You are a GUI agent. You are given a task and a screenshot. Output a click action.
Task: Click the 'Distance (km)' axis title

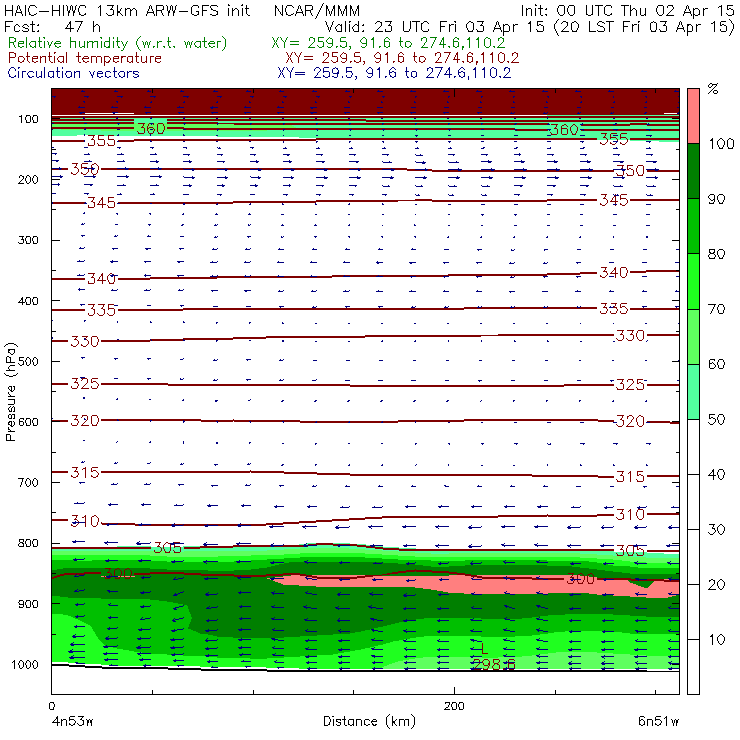coord(370,721)
